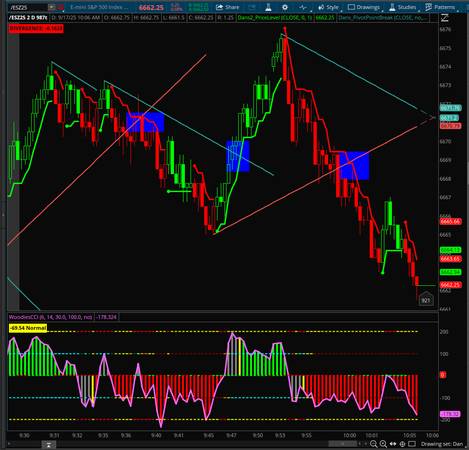The height and width of the screenshot is (450, 469).
Task: Click the Dans2_PriceLevel study label
Action: click(275, 17)
